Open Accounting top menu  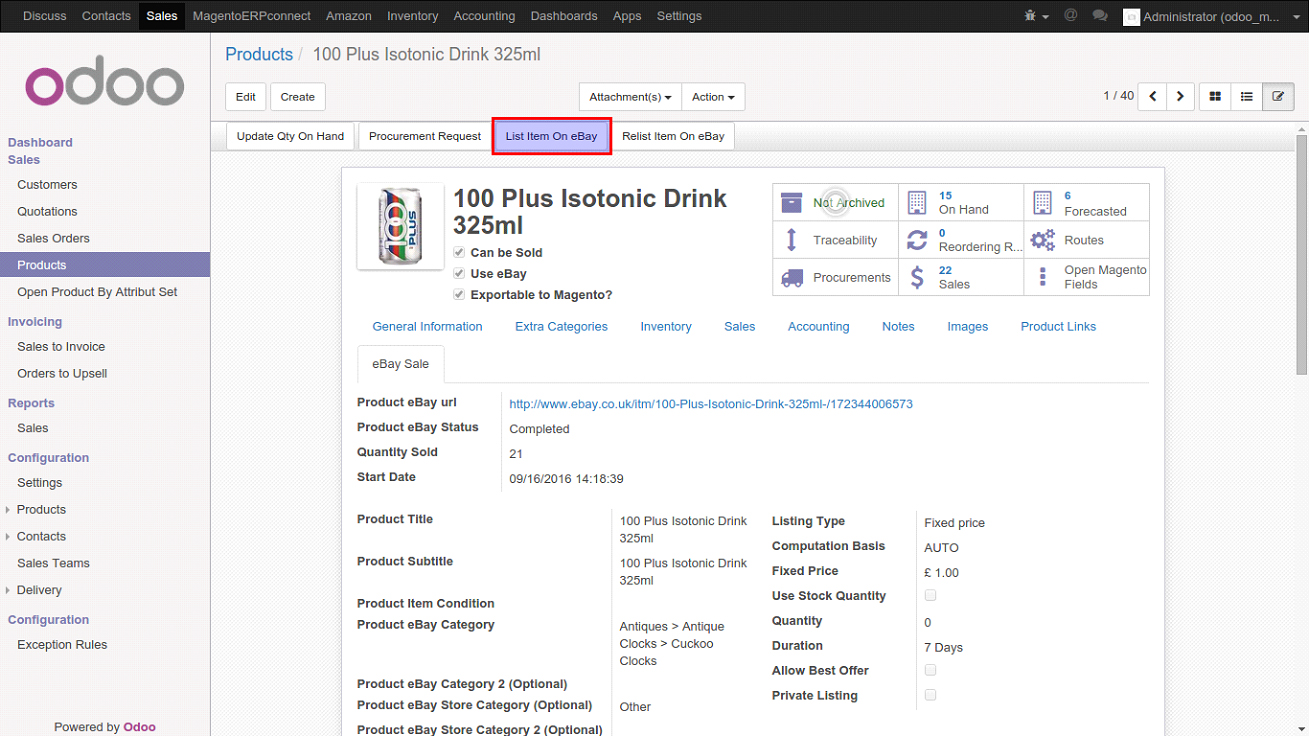tap(484, 16)
